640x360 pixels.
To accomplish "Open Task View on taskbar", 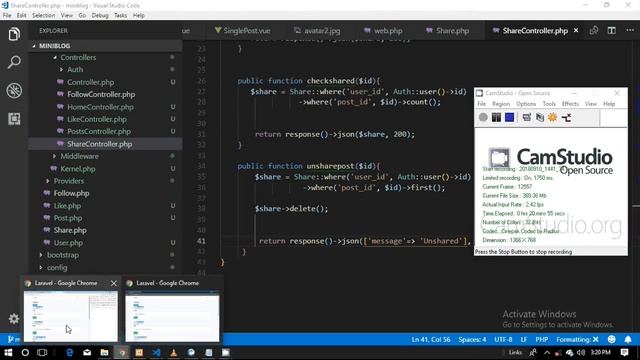I will [x=42, y=352].
